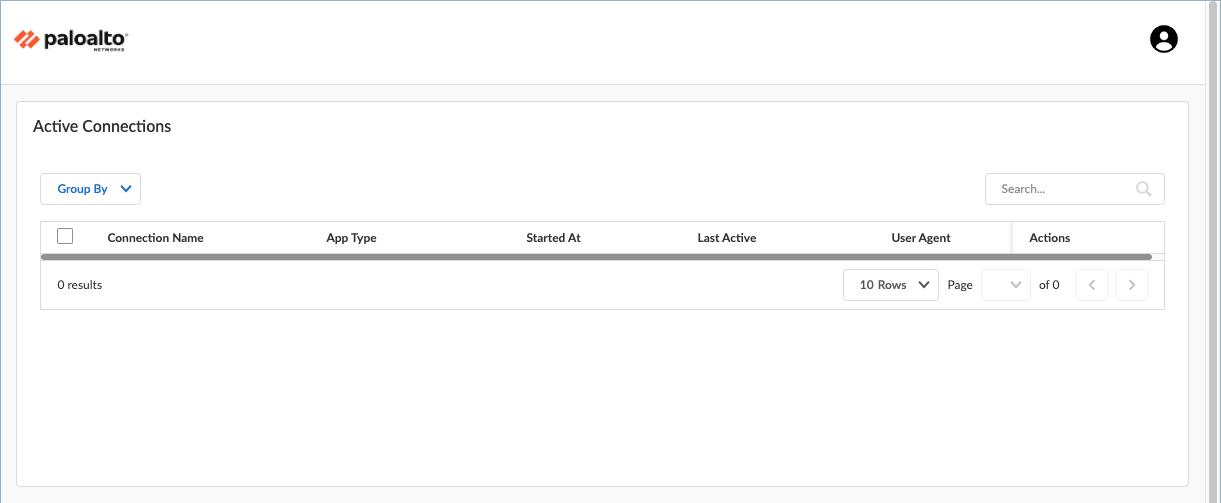Screen dimensions: 1221x503
Task: Expand the 10 Rows page size dropdown
Action: pyautogui.click(x=890, y=285)
